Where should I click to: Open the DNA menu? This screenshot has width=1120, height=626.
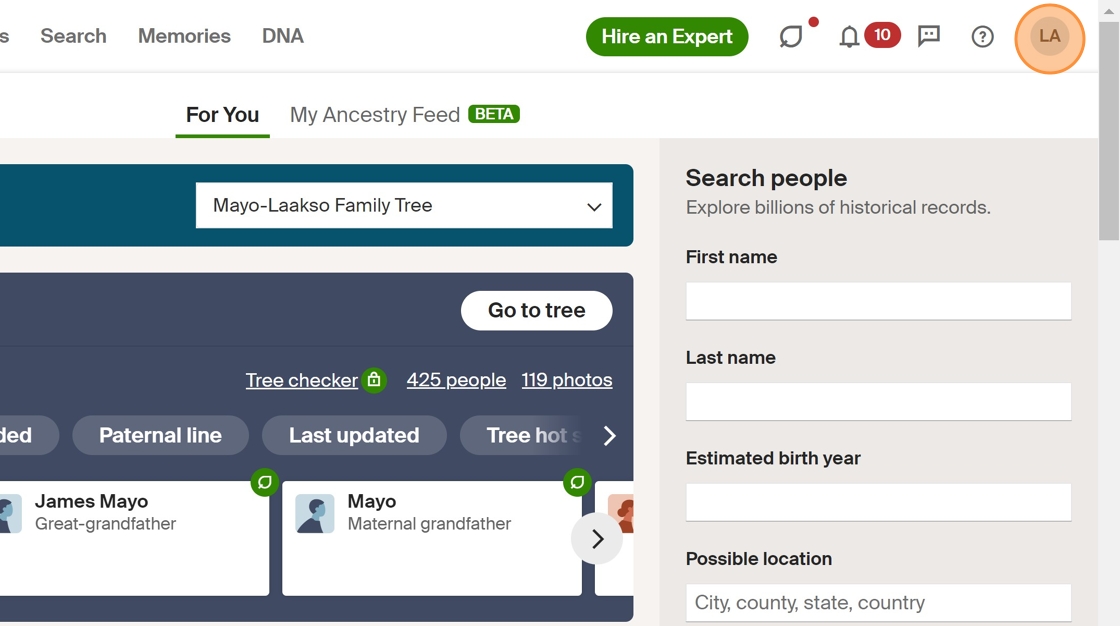(x=283, y=36)
